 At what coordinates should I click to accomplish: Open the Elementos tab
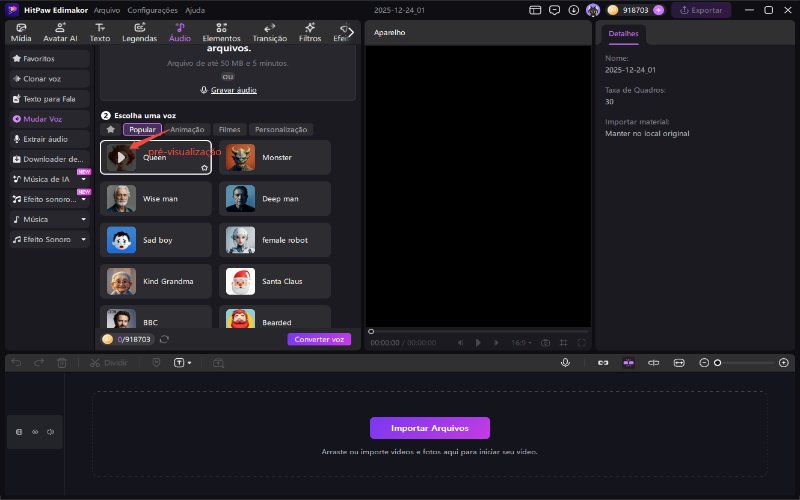(x=221, y=33)
